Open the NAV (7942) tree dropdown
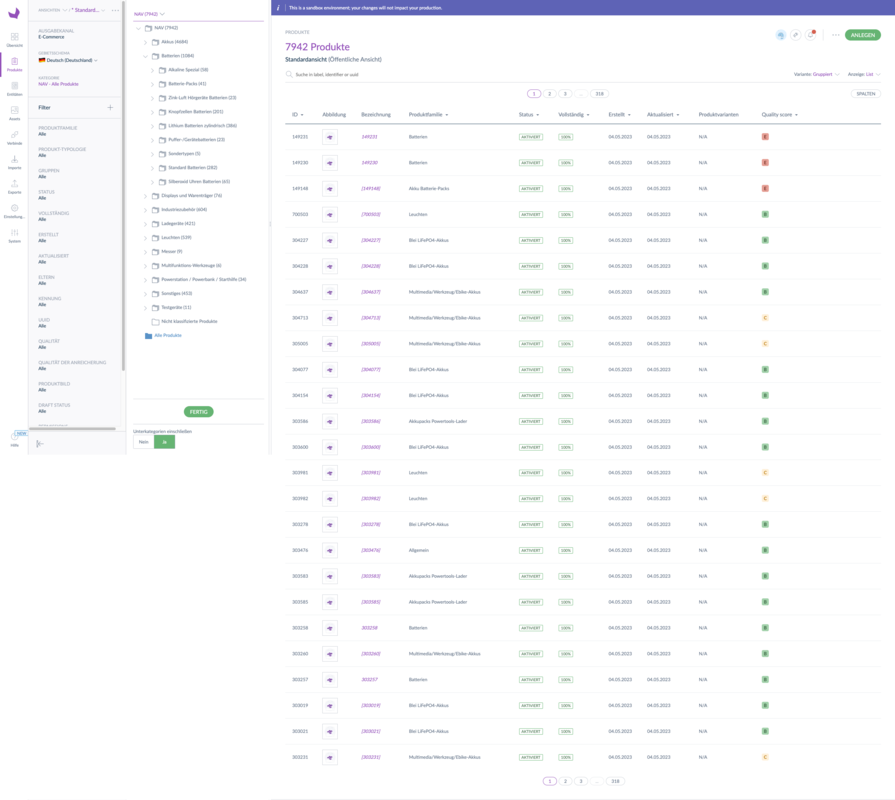 [149, 14]
